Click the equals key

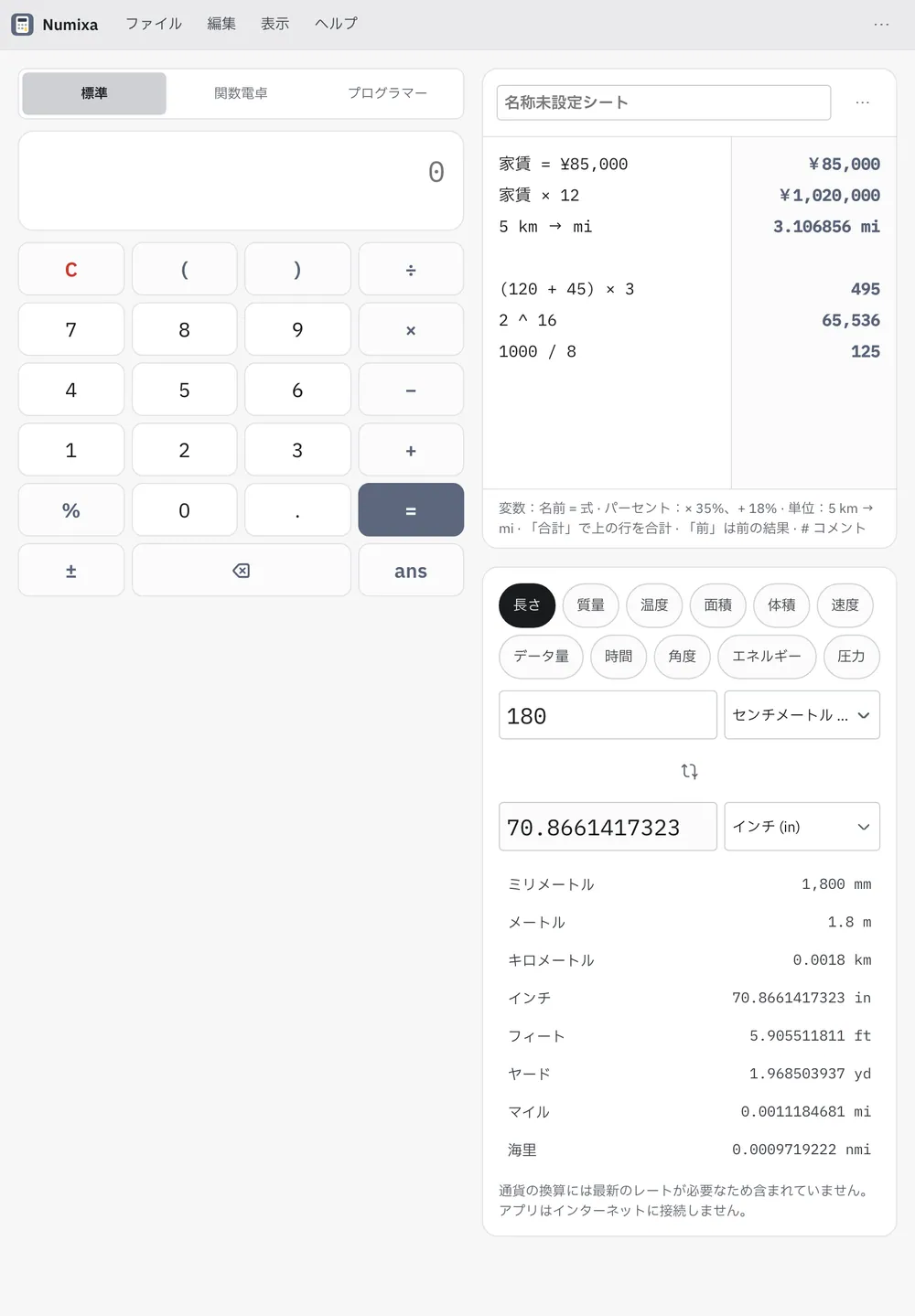pos(411,510)
